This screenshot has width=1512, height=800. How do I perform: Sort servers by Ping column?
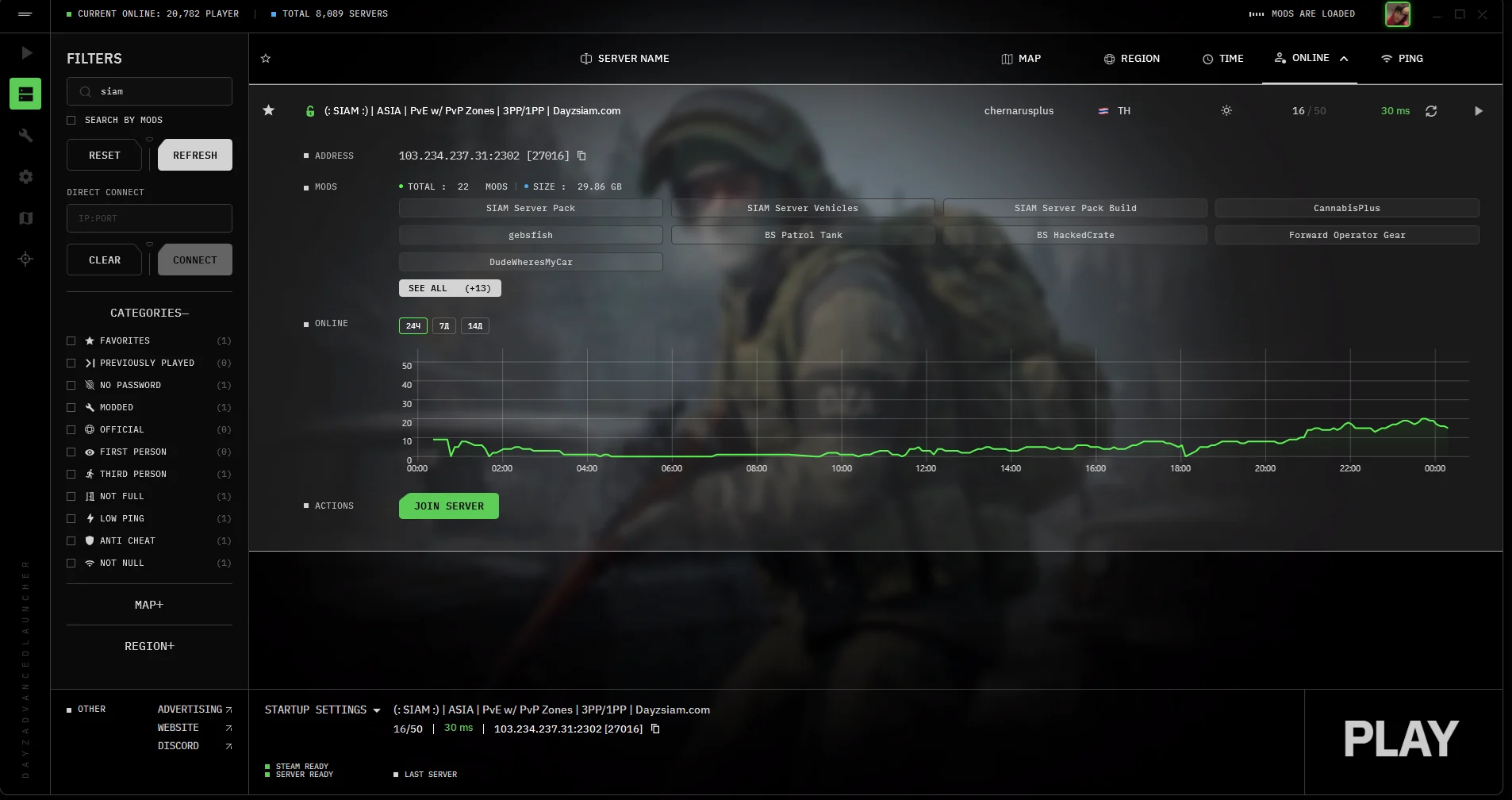(1402, 59)
